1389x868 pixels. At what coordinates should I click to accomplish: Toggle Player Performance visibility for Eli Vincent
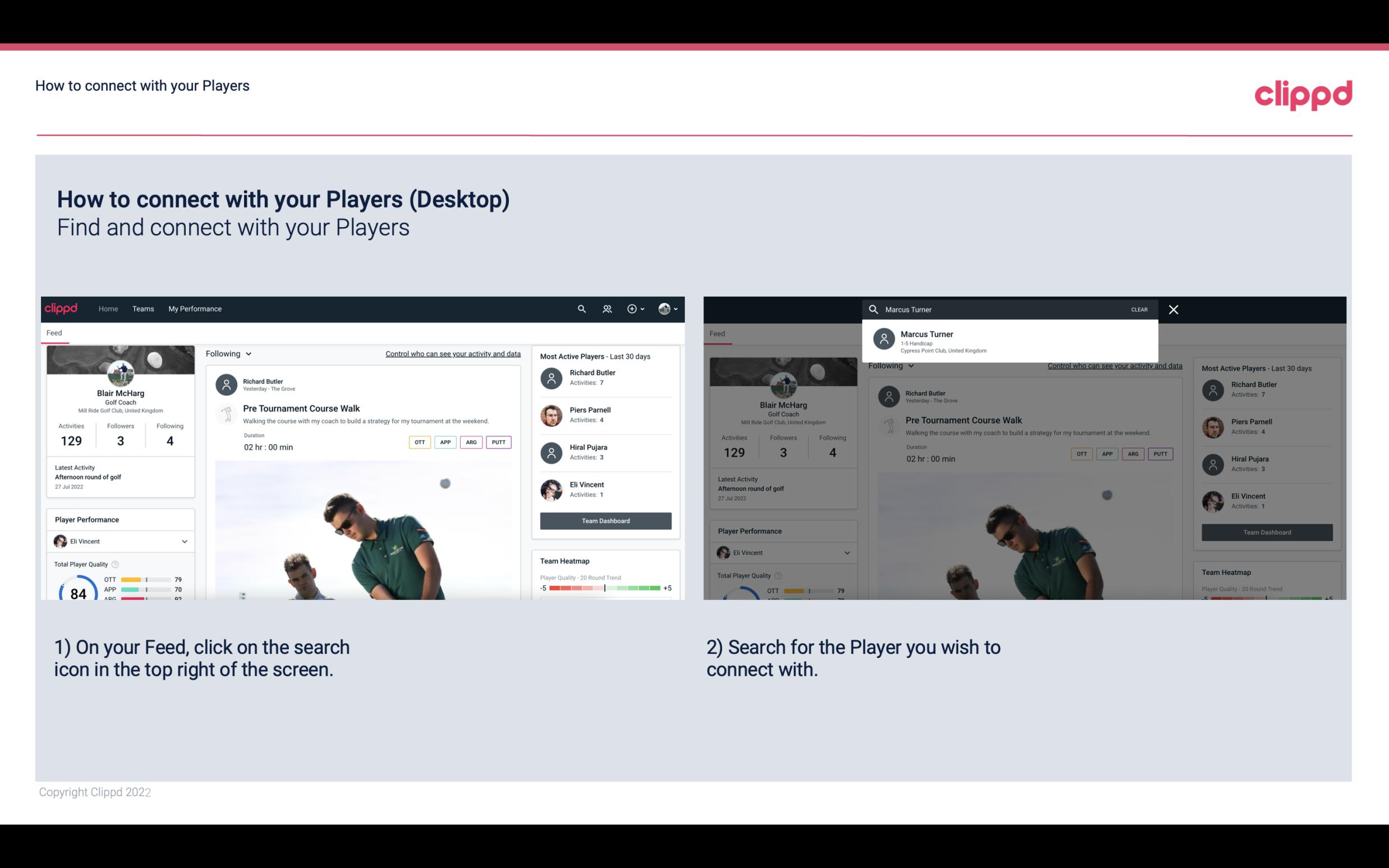coord(183,541)
